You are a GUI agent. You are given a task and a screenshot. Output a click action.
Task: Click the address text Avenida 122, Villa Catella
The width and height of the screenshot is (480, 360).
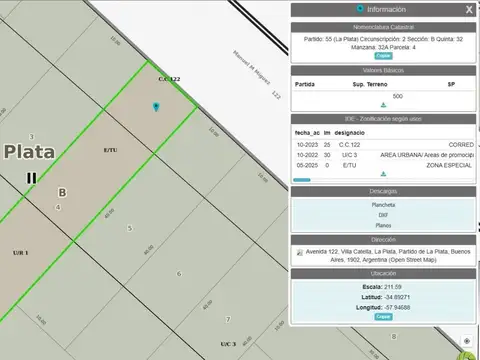click(x=388, y=256)
